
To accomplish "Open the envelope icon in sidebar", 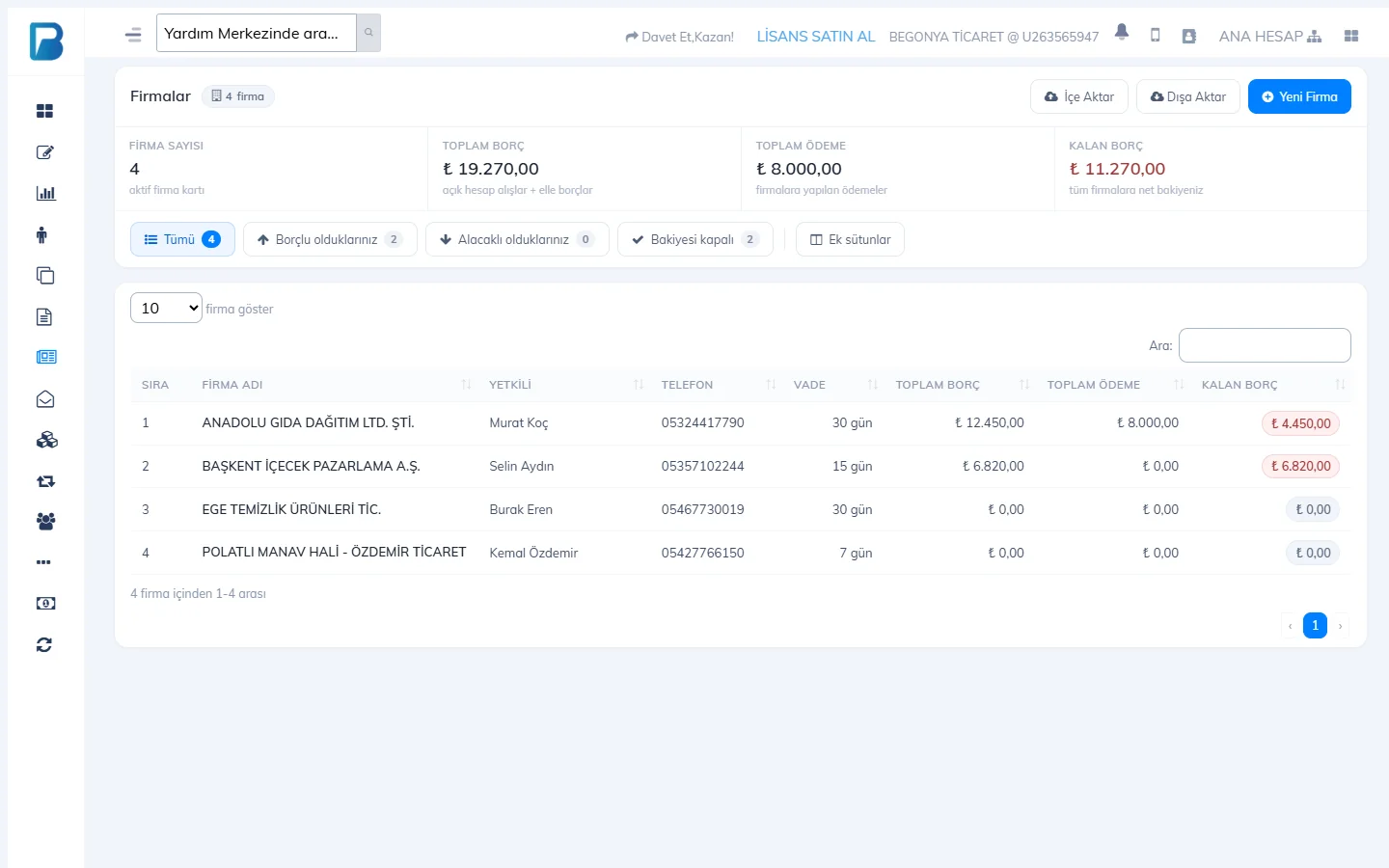I will pyautogui.click(x=45, y=399).
